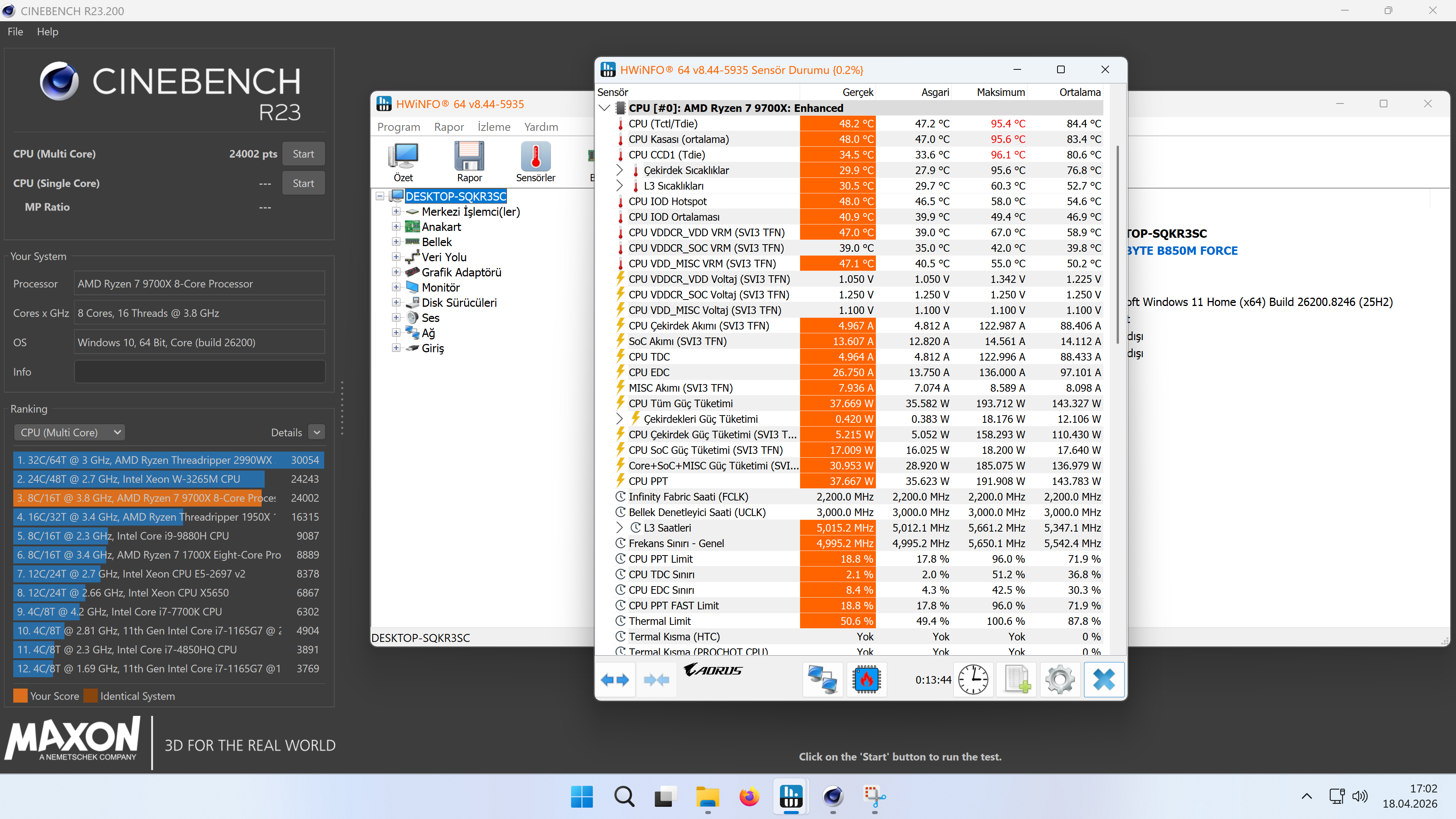Open network remote monitoring icon in HWiNFO sensors

click(x=822, y=679)
